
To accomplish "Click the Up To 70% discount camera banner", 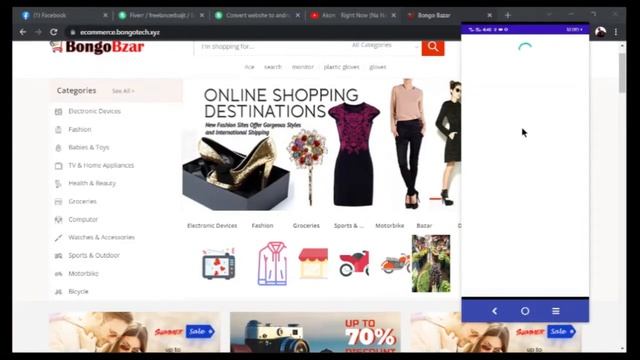I will (315, 332).
